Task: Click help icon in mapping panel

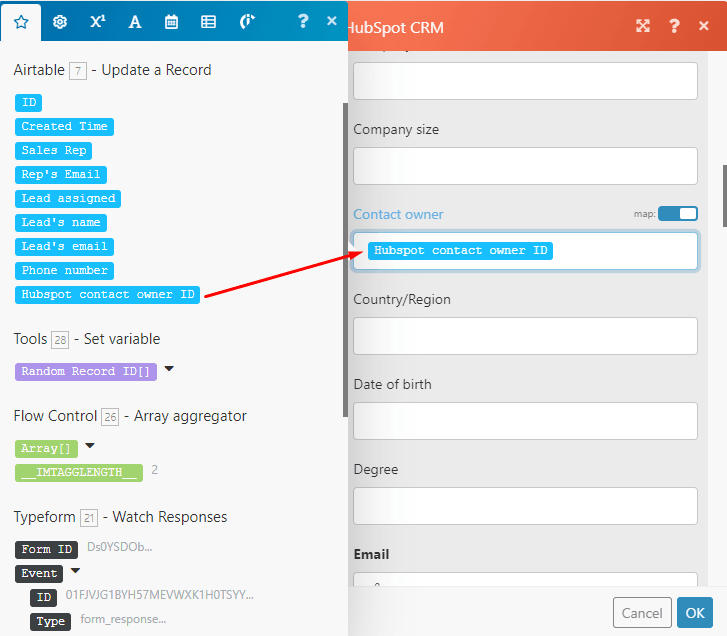Action: 303,21
